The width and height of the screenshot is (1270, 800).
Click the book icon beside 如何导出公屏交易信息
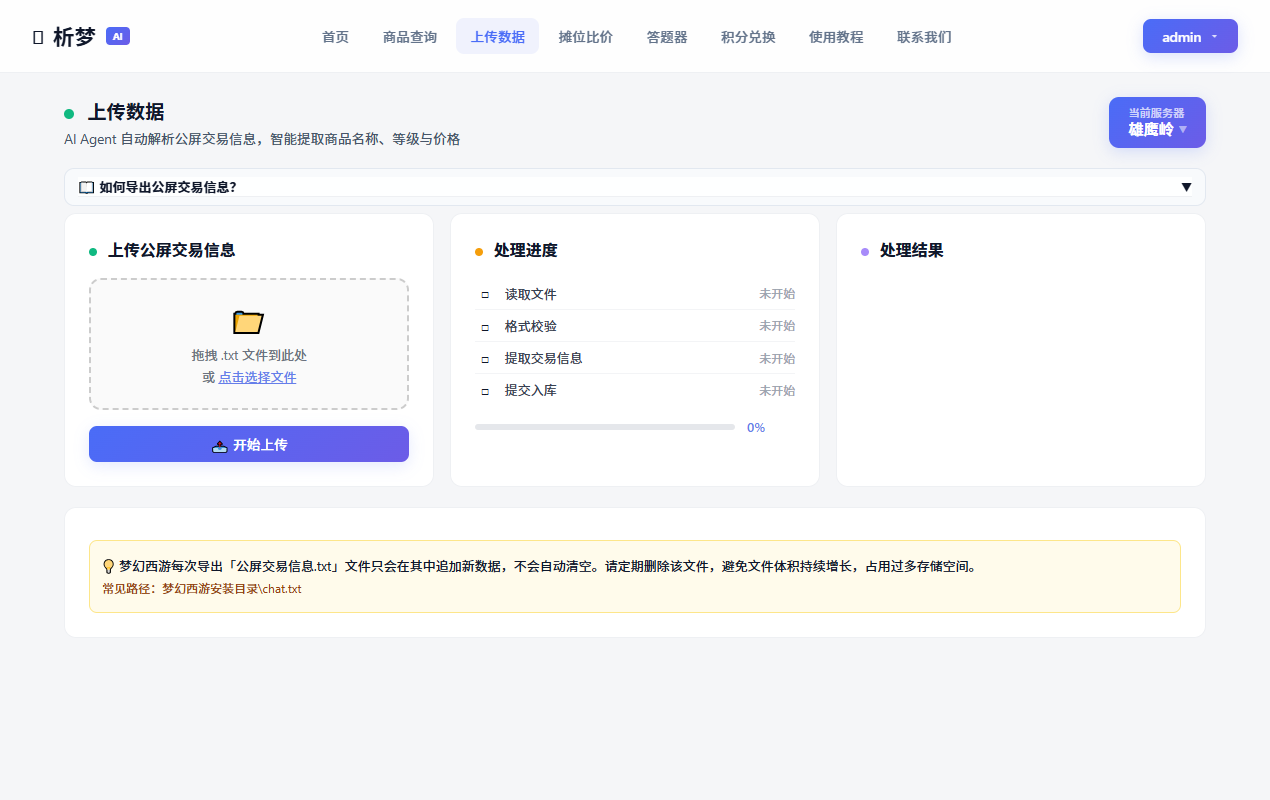pos(87,187)
